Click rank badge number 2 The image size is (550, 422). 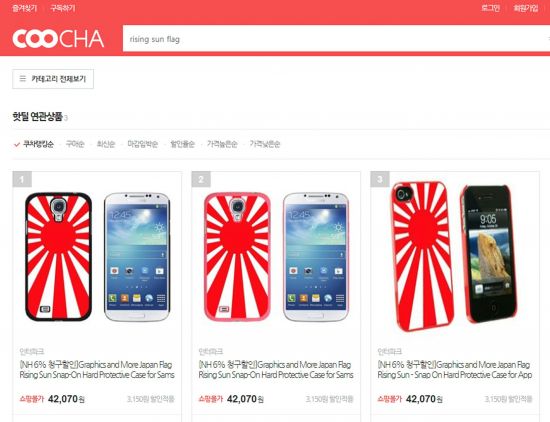[201, 179]
